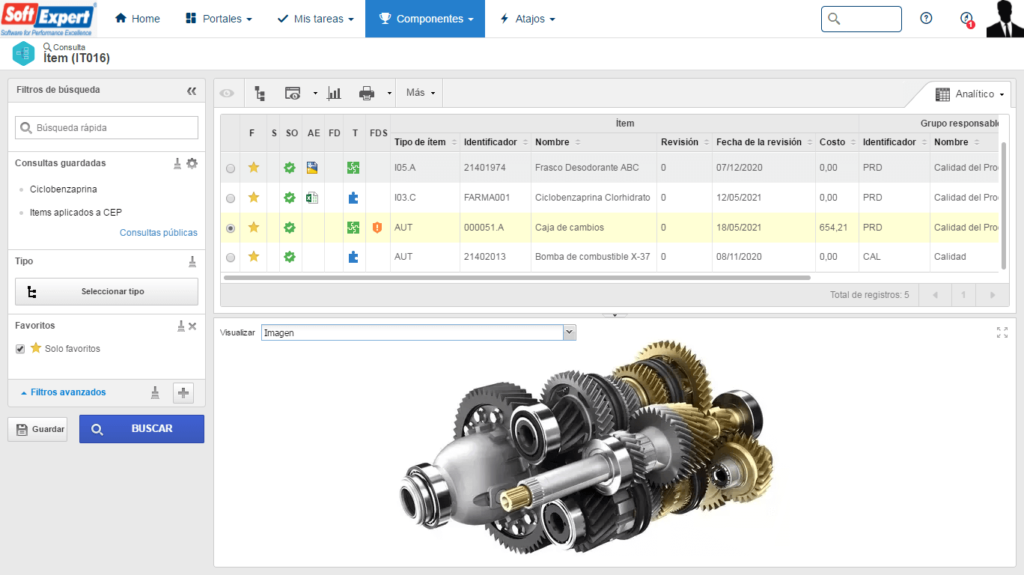
Task: Click the horizontal scrollbar under the table
Action: pos(517,278)
